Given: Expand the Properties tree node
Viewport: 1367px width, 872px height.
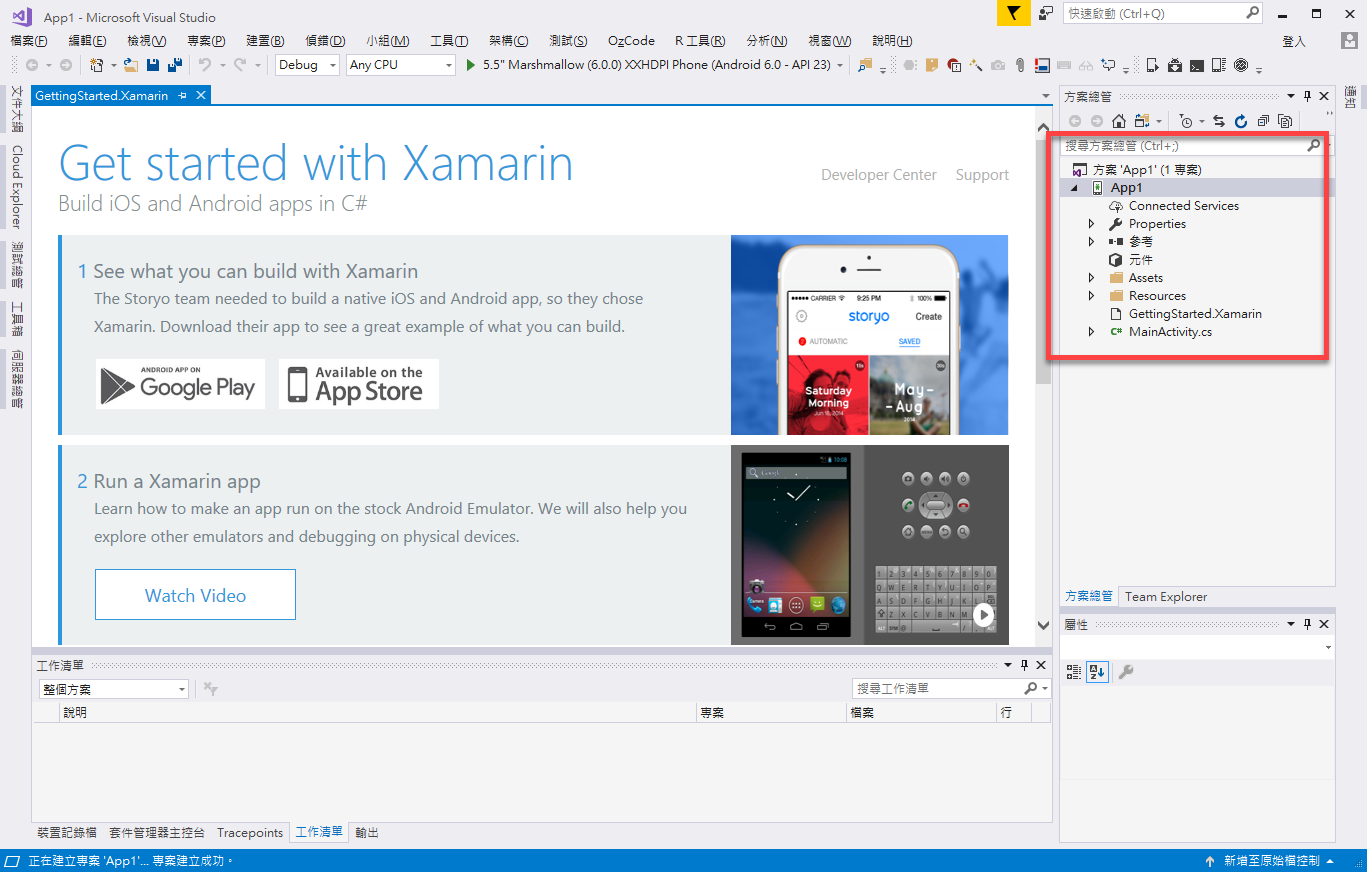Looking at the screenshot, I should point(1092,224).
